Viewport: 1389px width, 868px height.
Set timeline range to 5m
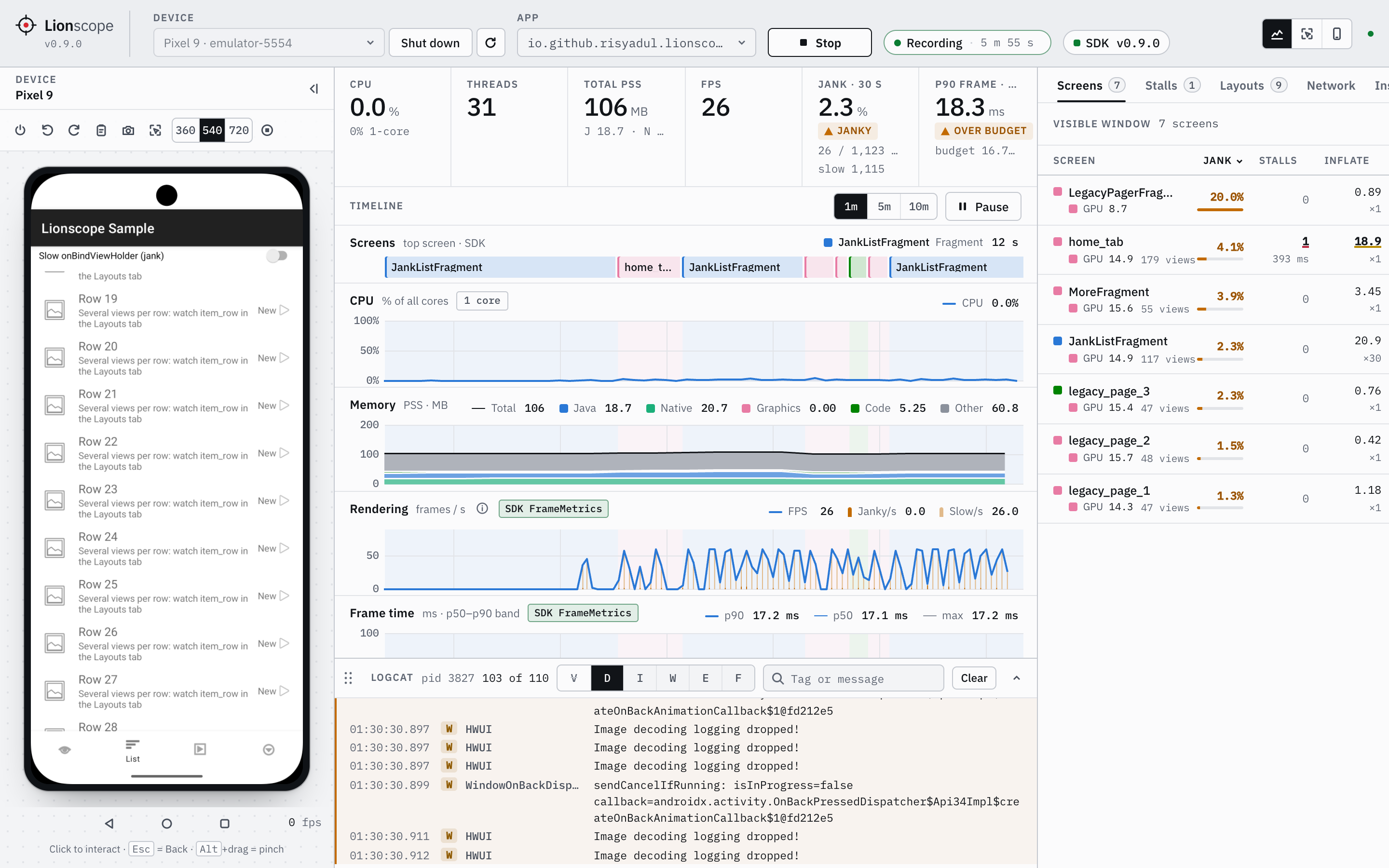[x=885, y=207]
